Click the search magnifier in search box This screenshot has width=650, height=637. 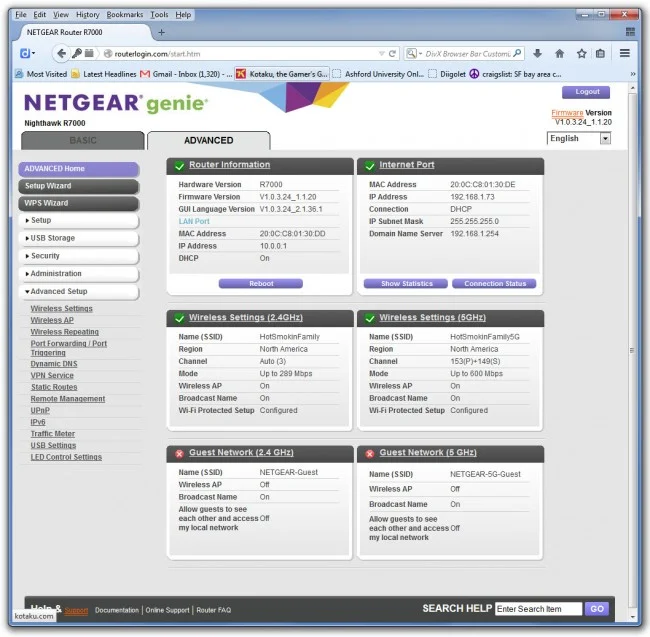point(517,53)
